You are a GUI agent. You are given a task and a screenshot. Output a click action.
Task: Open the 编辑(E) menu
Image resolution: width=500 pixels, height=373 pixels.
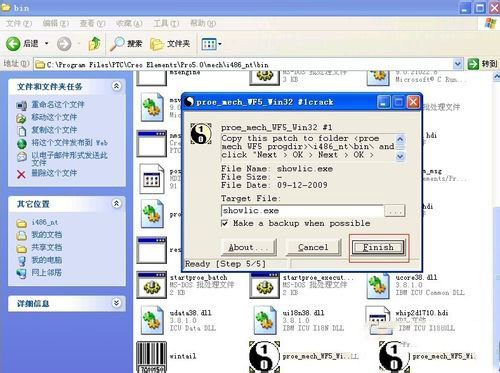(55, 23)
